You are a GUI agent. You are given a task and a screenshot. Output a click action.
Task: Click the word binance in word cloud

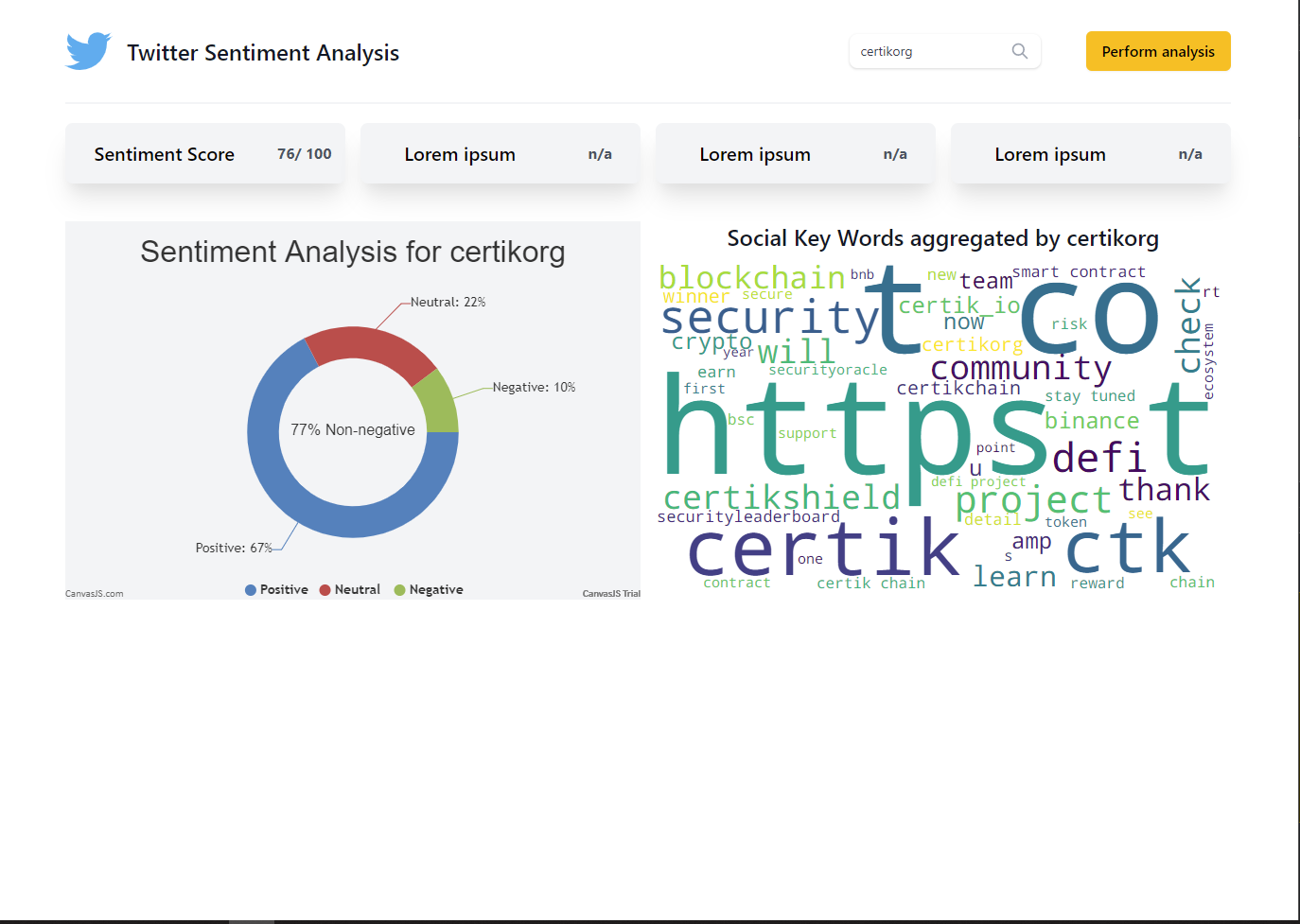(x=1092, y=421)
